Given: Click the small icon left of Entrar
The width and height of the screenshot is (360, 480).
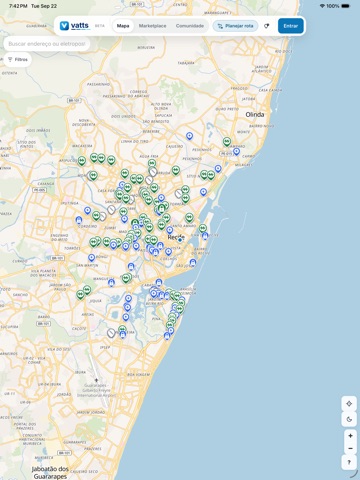Looking at the screenshot, I should [x=267, y=26].
